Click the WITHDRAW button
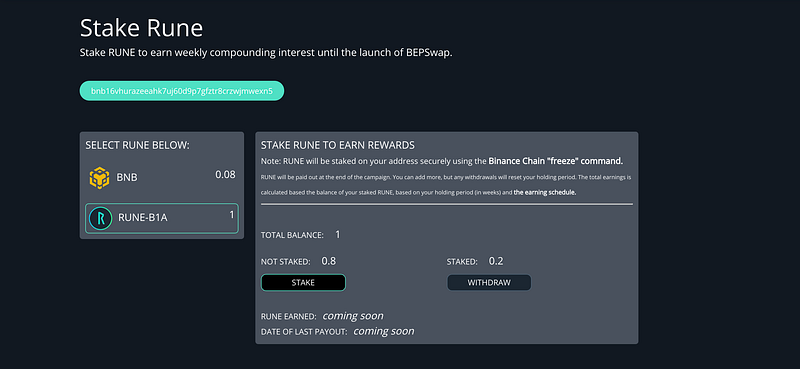The image size is (800, 369). [489, 282]
